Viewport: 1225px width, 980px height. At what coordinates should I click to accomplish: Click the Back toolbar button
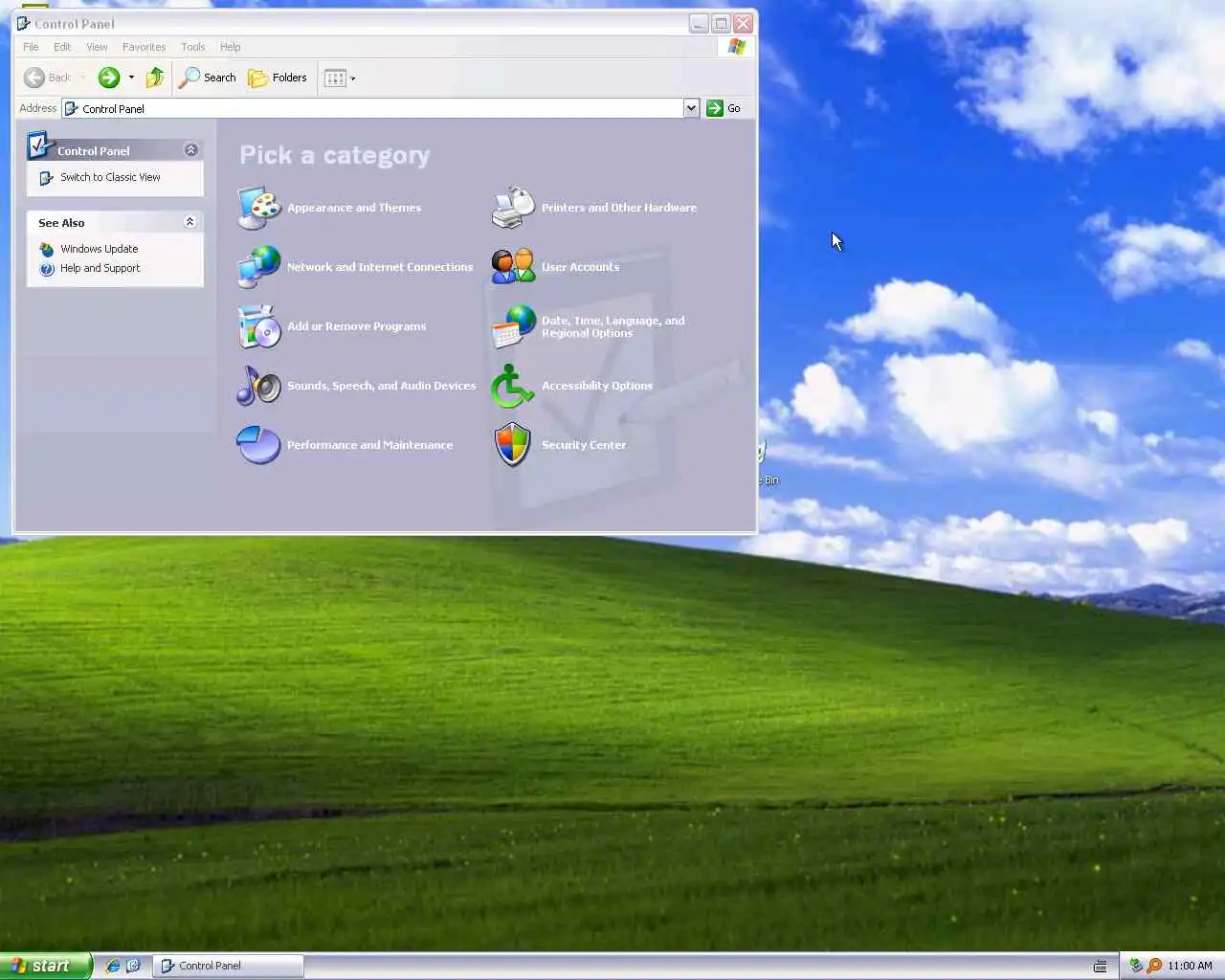click(x=48, y=78)
